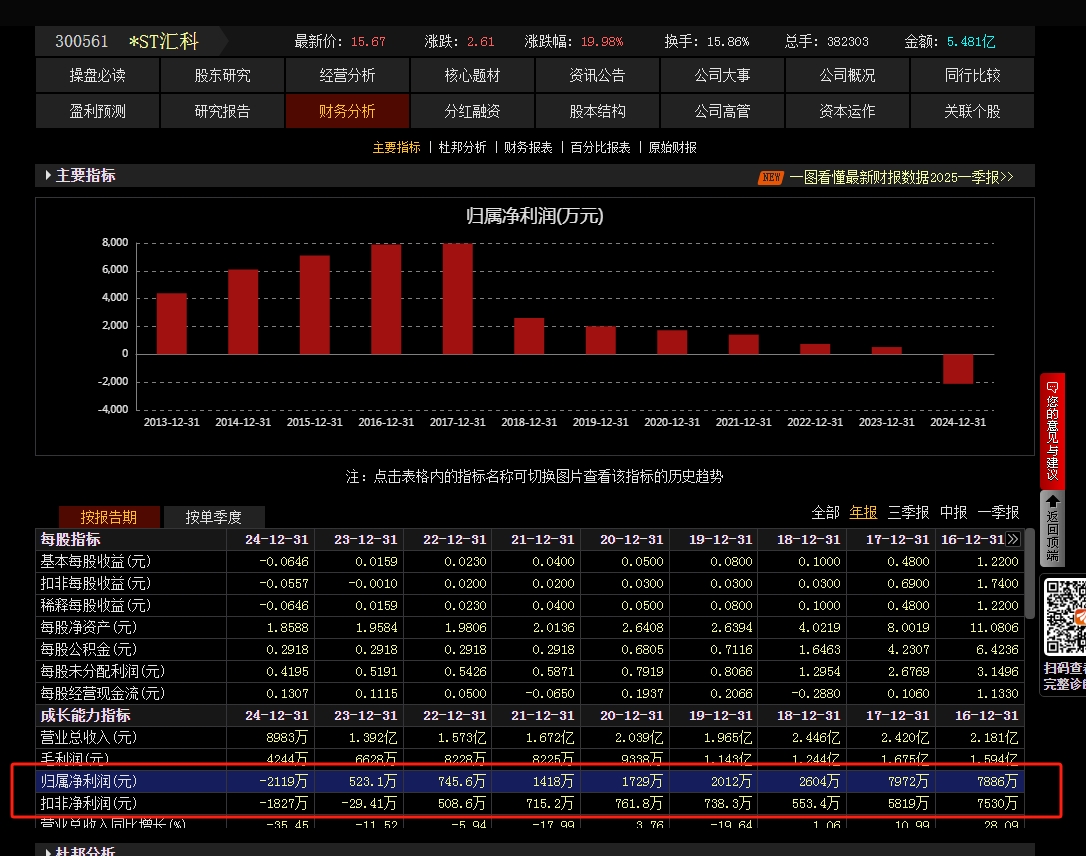Select 年报 report period filter
Viewport: 1086px width, 856px height.
pyautogui.click(x=863, y=512)
